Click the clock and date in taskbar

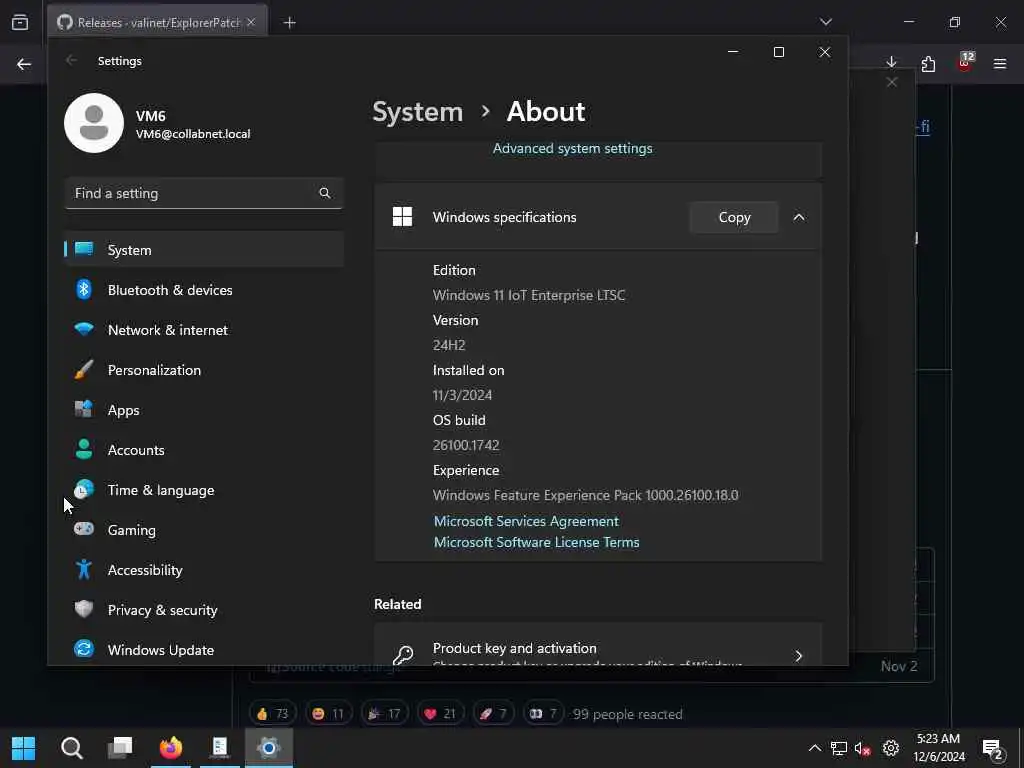coord(939,748)
